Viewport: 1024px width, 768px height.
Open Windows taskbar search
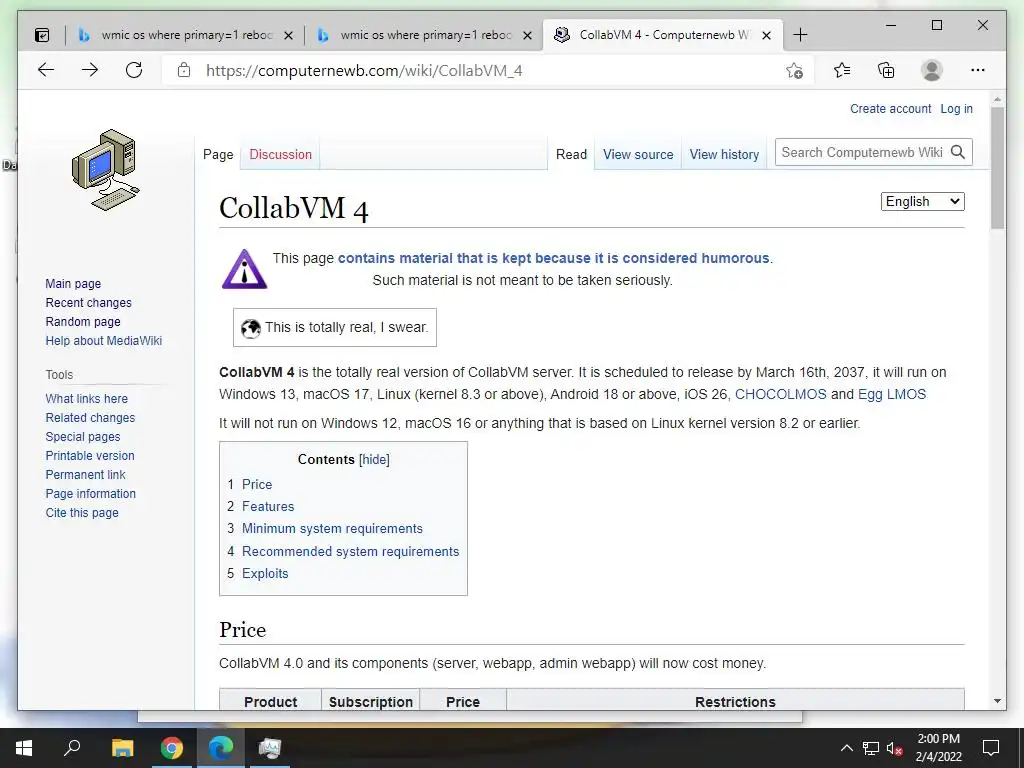[72, 747]
